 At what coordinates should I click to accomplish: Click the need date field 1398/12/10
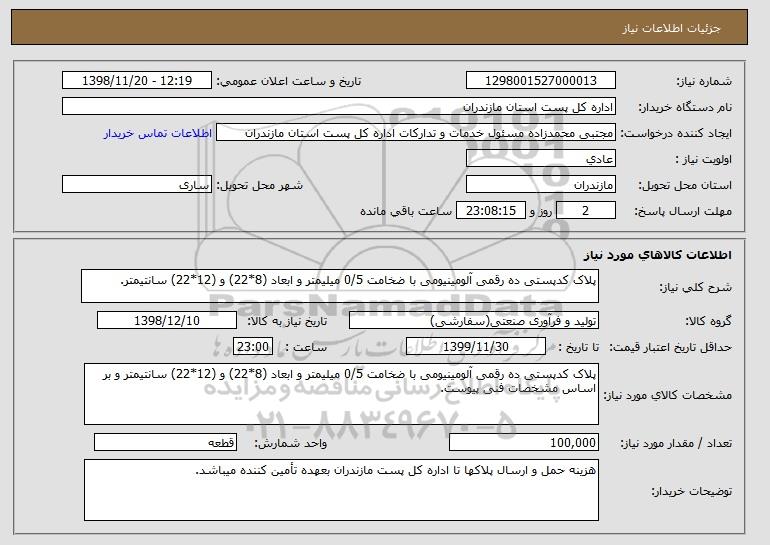167,321
